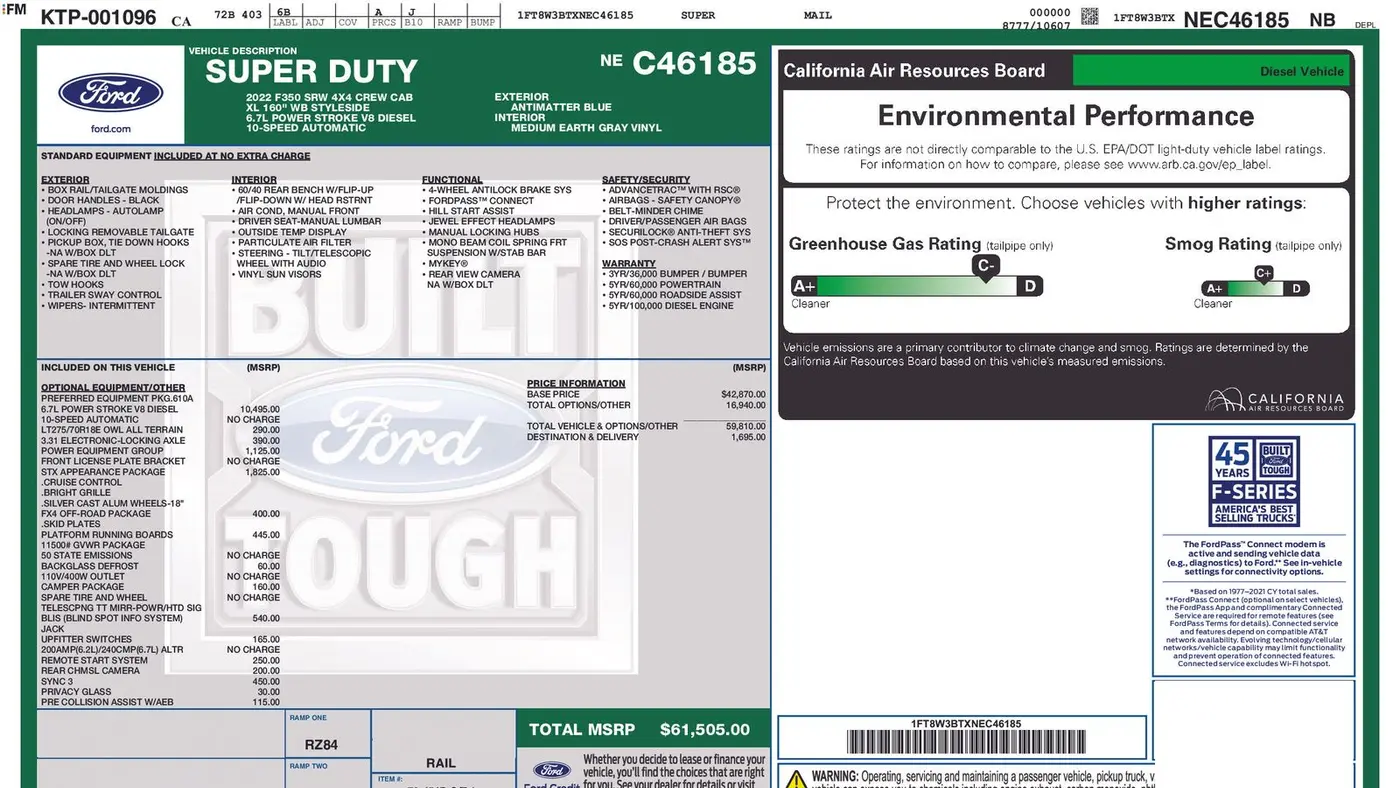The height and width of the screenshot is (788, 1400).
Task: Select the KTP-001096 stock number
Action: click(x=98, y=18)
